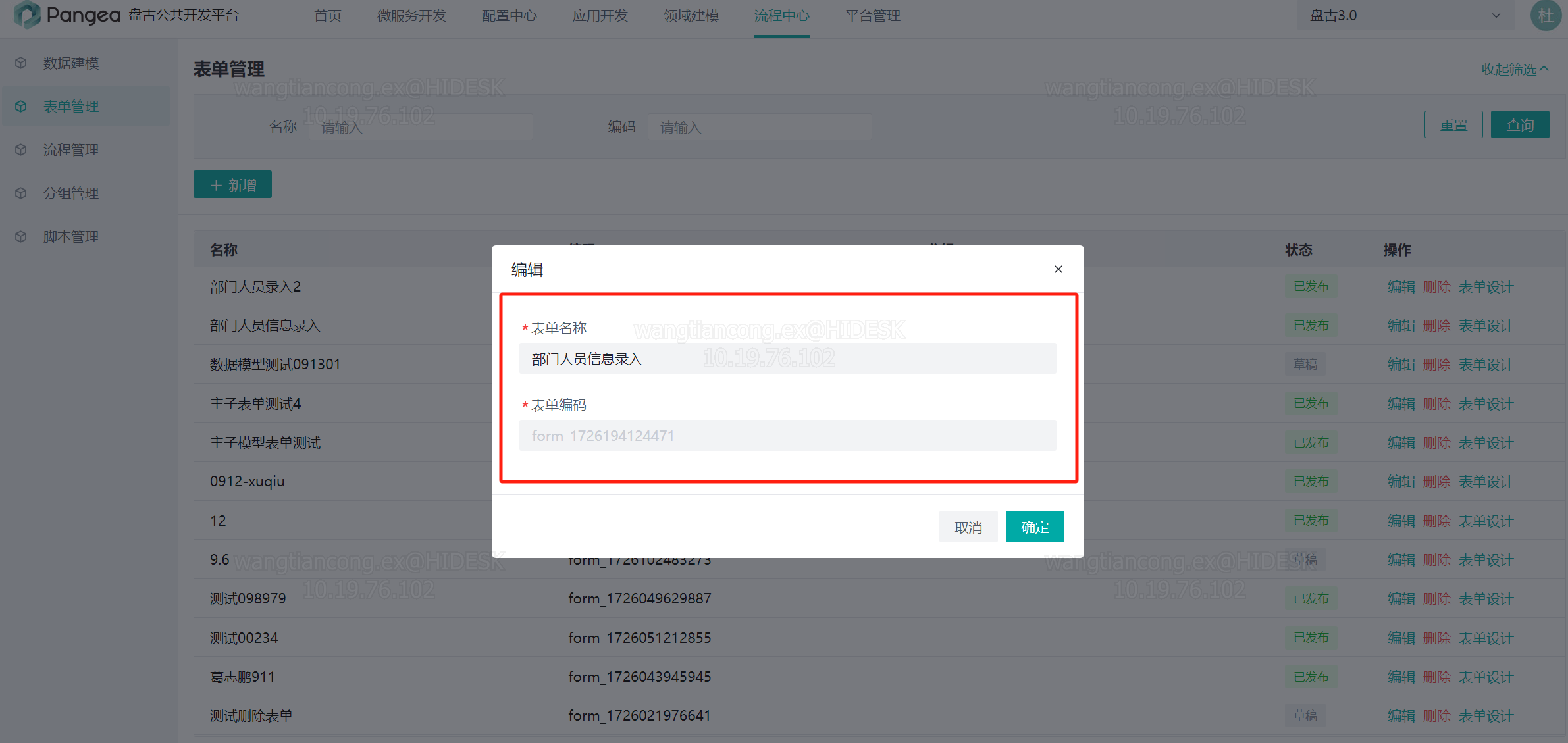Click the 状态 column header
Screen dimensions: 1568x743
coord(1299,250)
